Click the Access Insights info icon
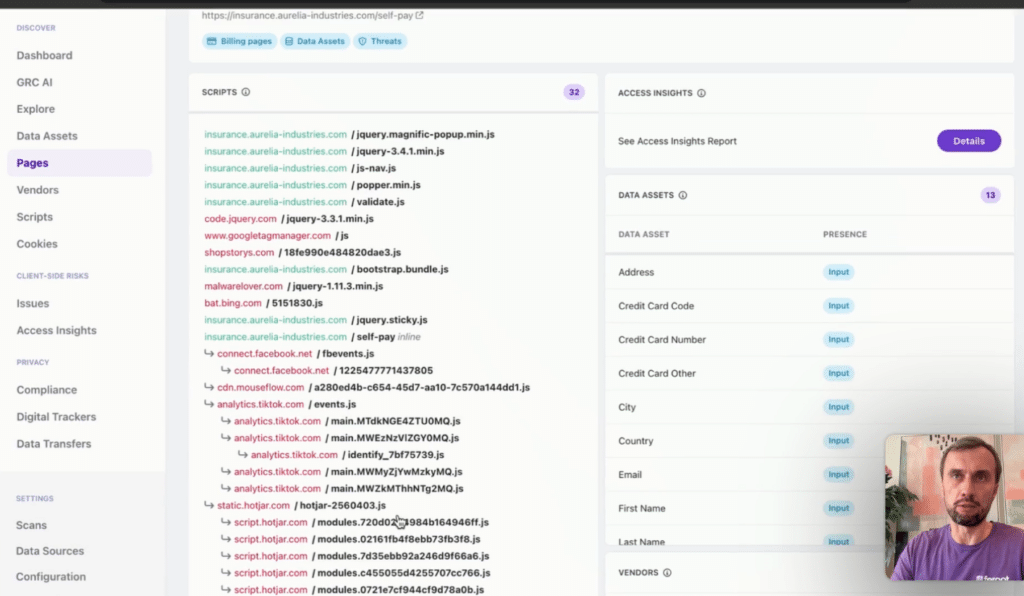The width and height of the screenshot is (1024, 596). click(x=701, y=93)
